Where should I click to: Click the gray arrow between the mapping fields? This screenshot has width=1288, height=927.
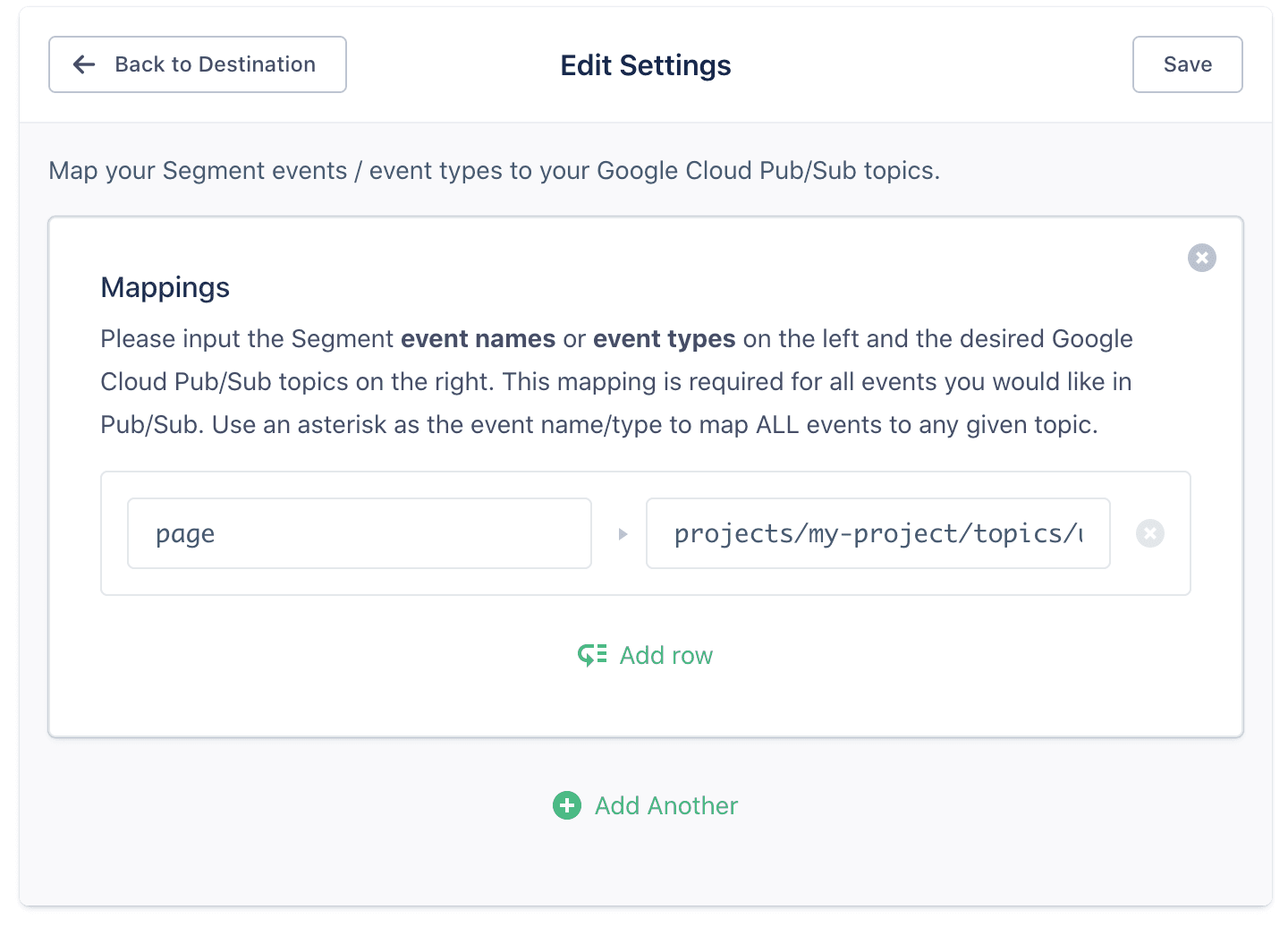[x=623, y=533]
